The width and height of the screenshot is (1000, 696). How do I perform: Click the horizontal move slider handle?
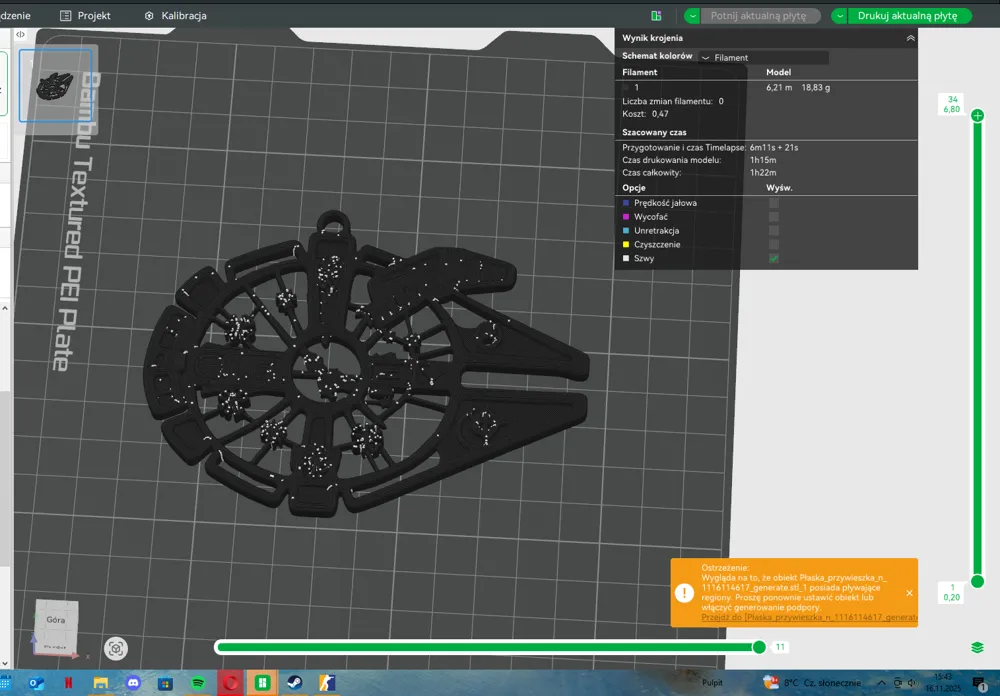point(759,647)
